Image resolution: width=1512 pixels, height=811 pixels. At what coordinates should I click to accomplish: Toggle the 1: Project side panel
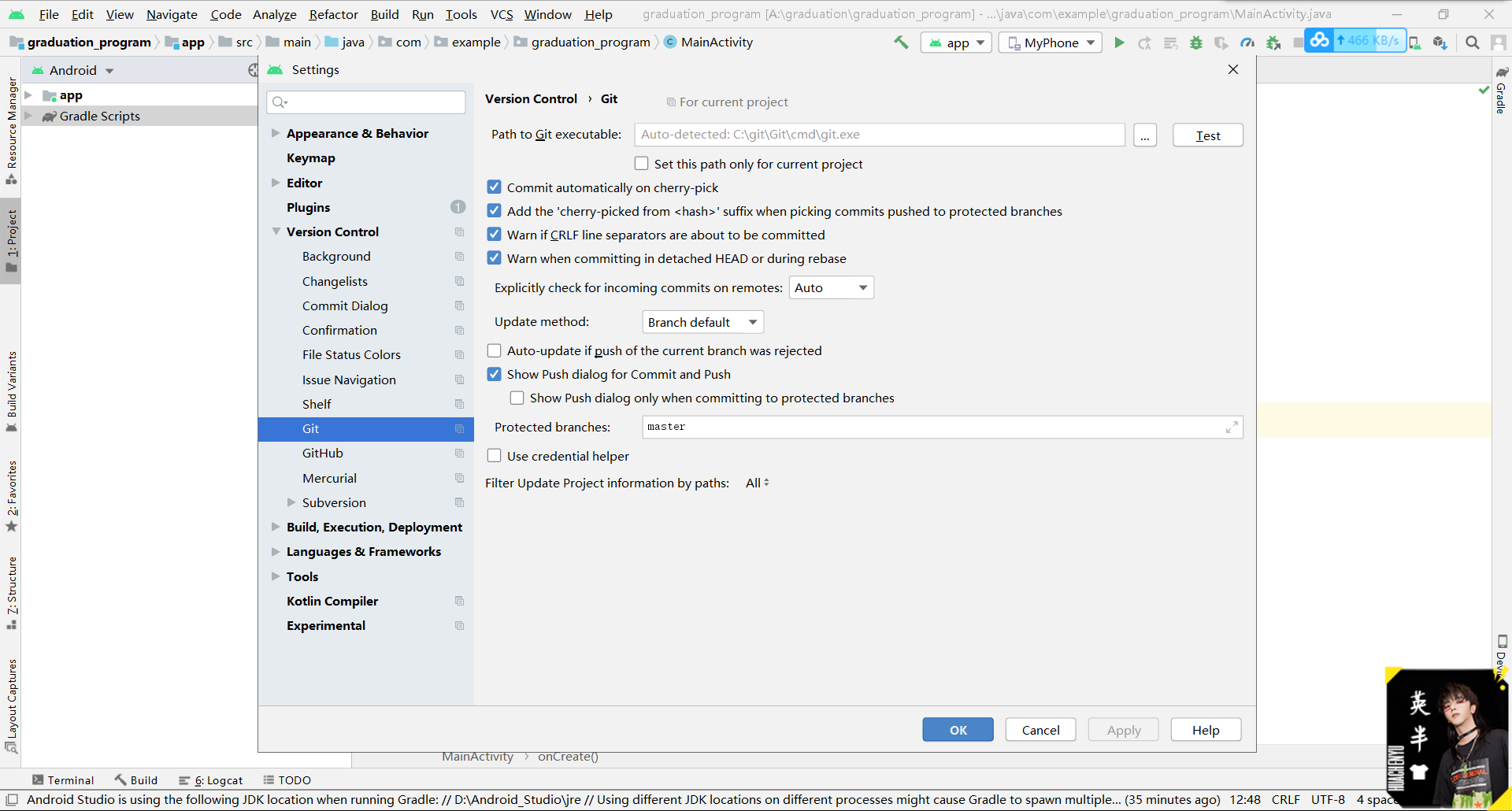click(x=11, y=240)
